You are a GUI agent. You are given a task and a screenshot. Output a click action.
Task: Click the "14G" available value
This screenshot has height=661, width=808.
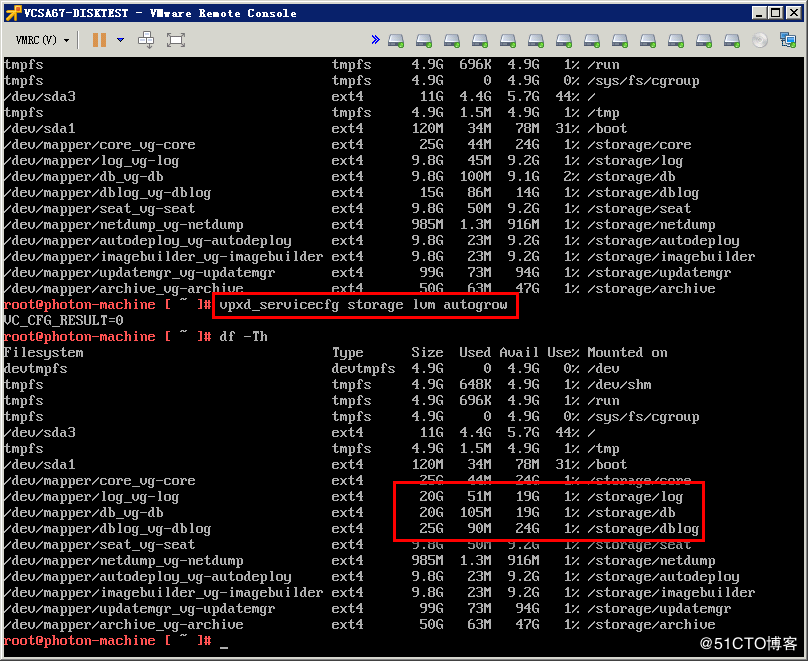pyautogui.click(x=527, y=193)
